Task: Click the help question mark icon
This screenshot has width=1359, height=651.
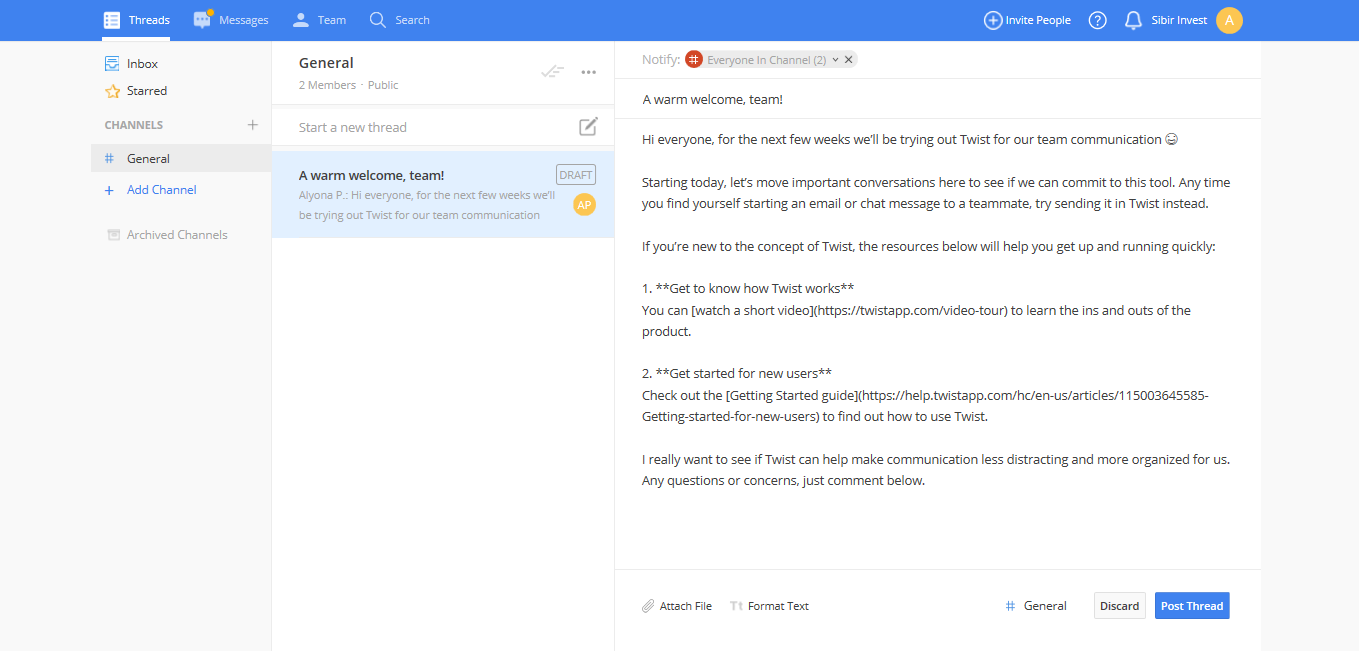Action: pos(1097,20)
